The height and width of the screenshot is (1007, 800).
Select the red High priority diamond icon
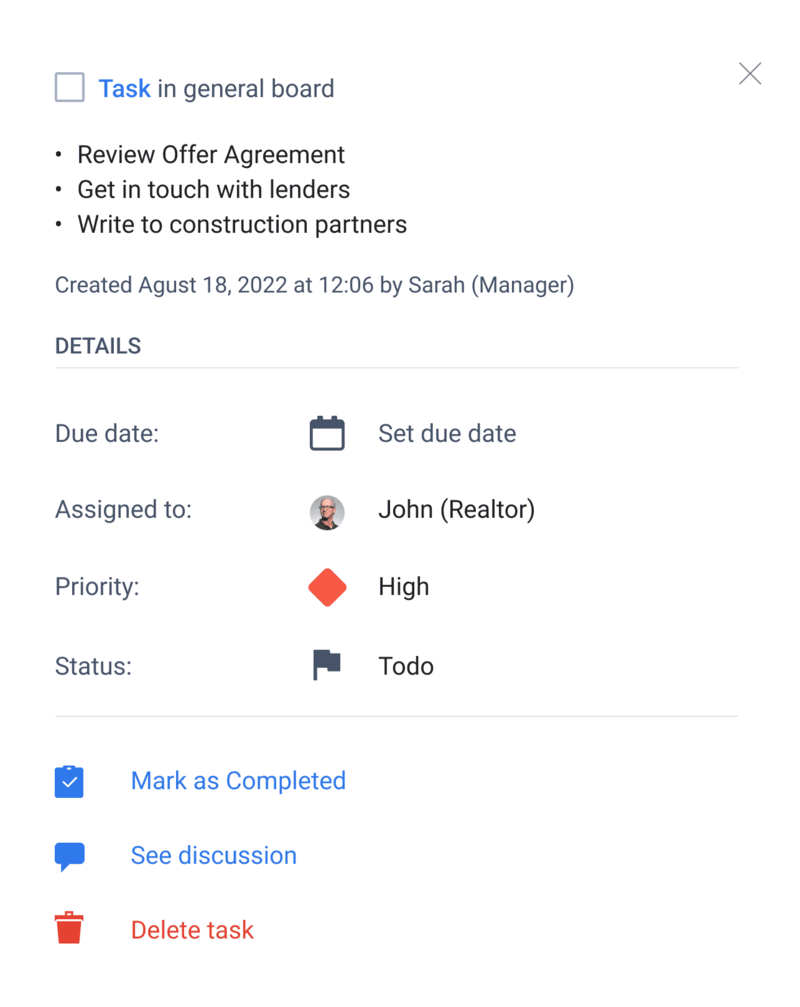coord(327,587)
